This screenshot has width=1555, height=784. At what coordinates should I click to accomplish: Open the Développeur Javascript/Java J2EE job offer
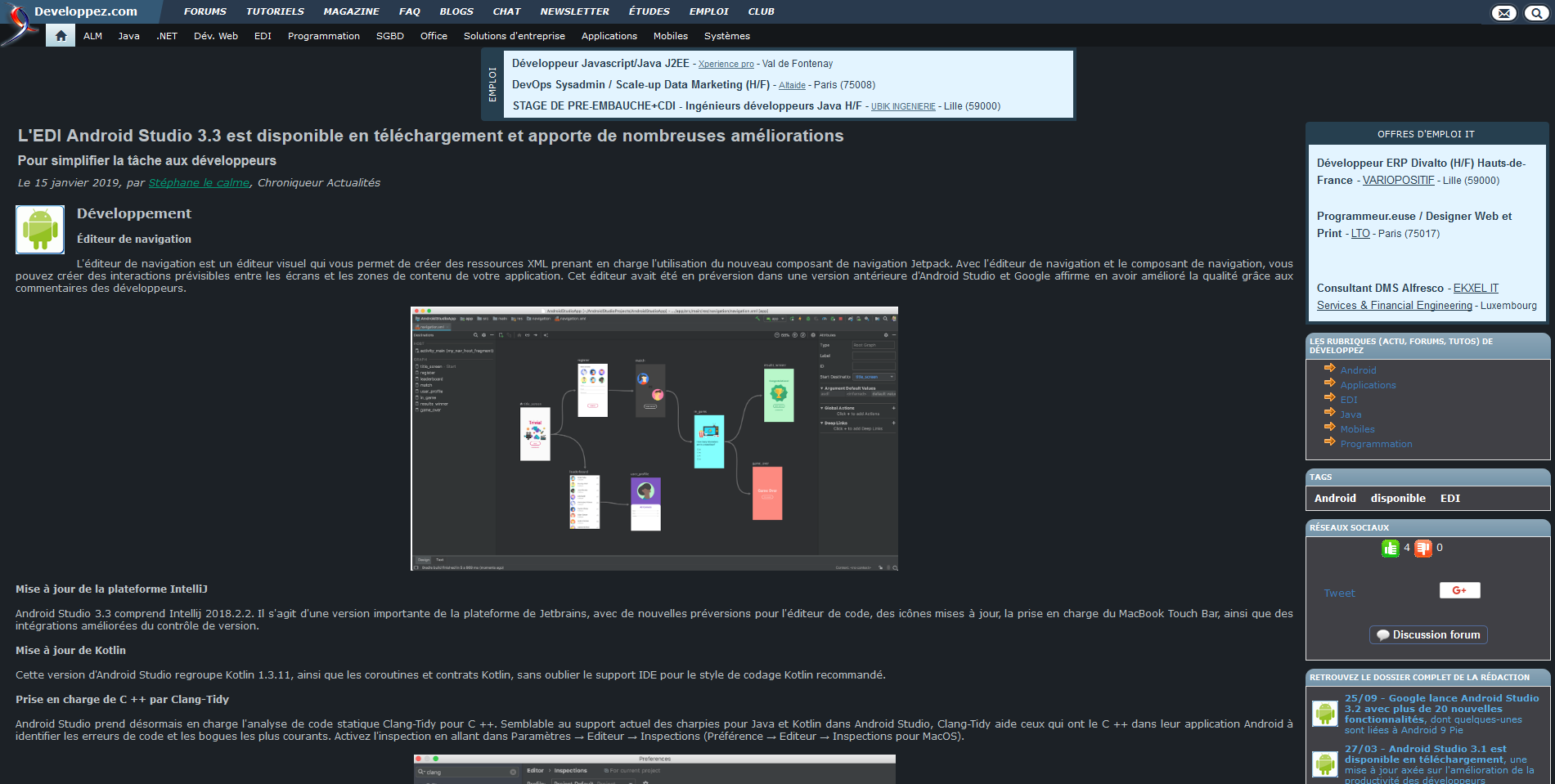pos(600,63)
